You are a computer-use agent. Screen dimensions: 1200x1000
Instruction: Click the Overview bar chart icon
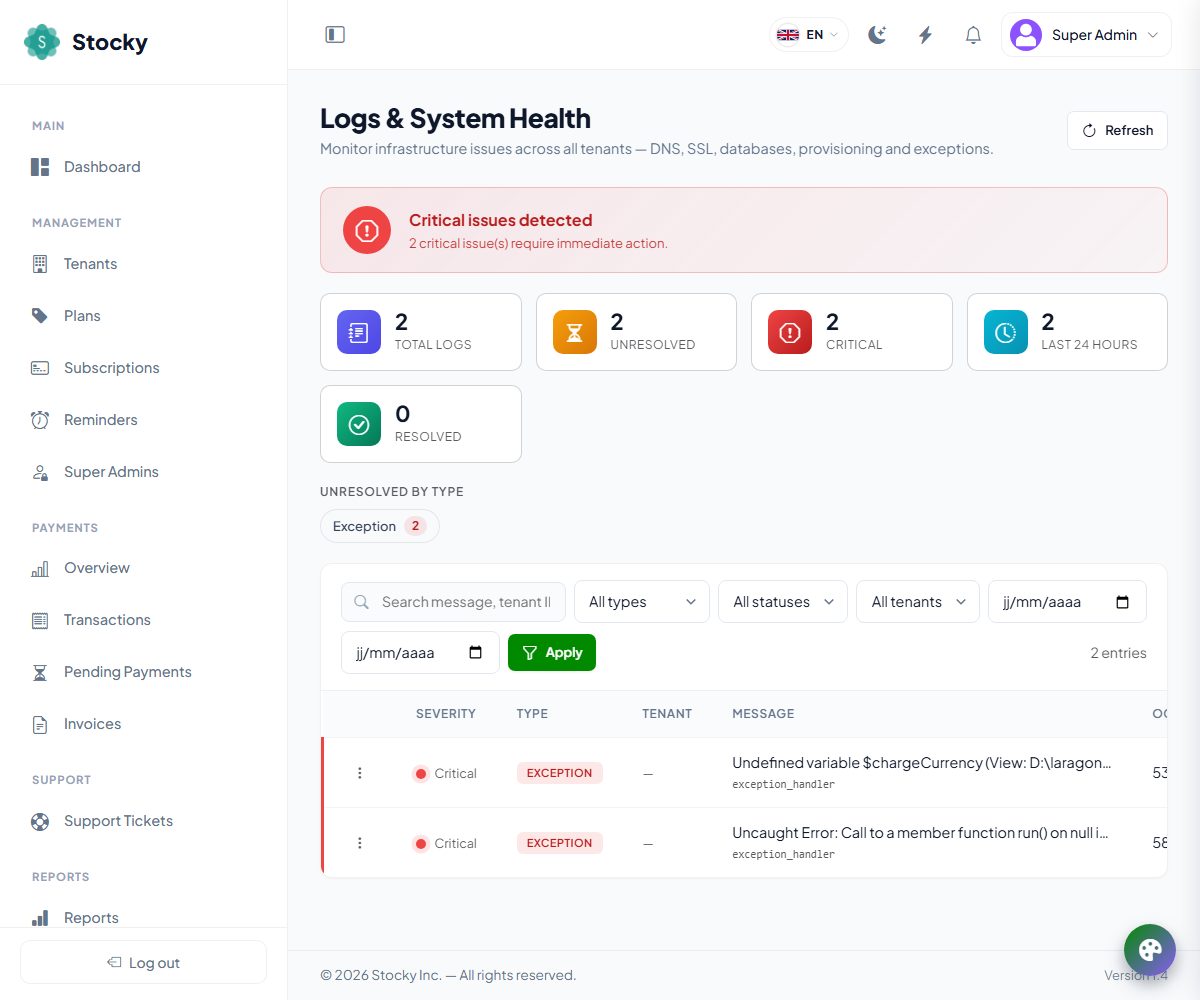click(40, 568)
